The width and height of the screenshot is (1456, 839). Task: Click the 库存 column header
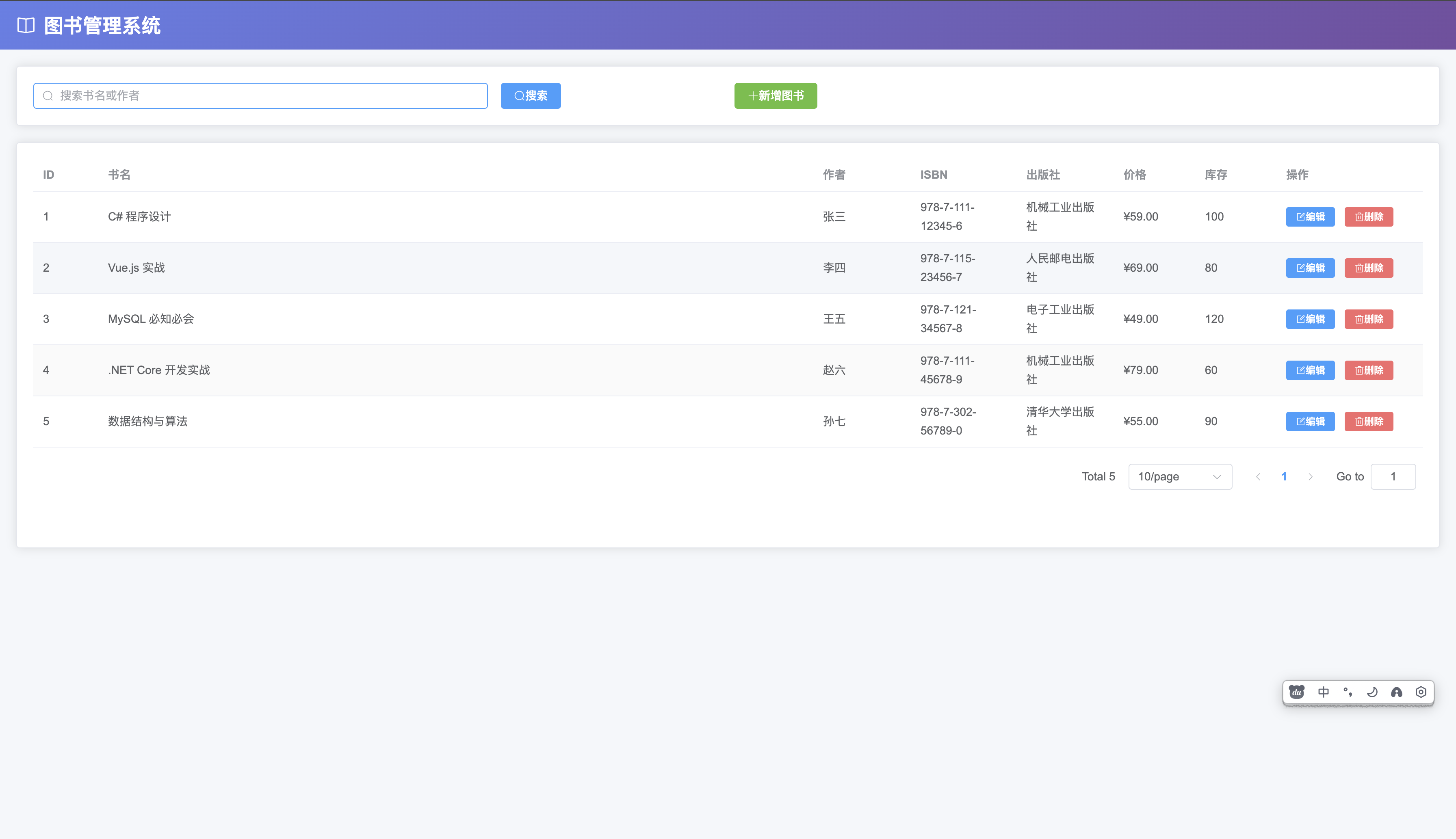pos(1215,175)
